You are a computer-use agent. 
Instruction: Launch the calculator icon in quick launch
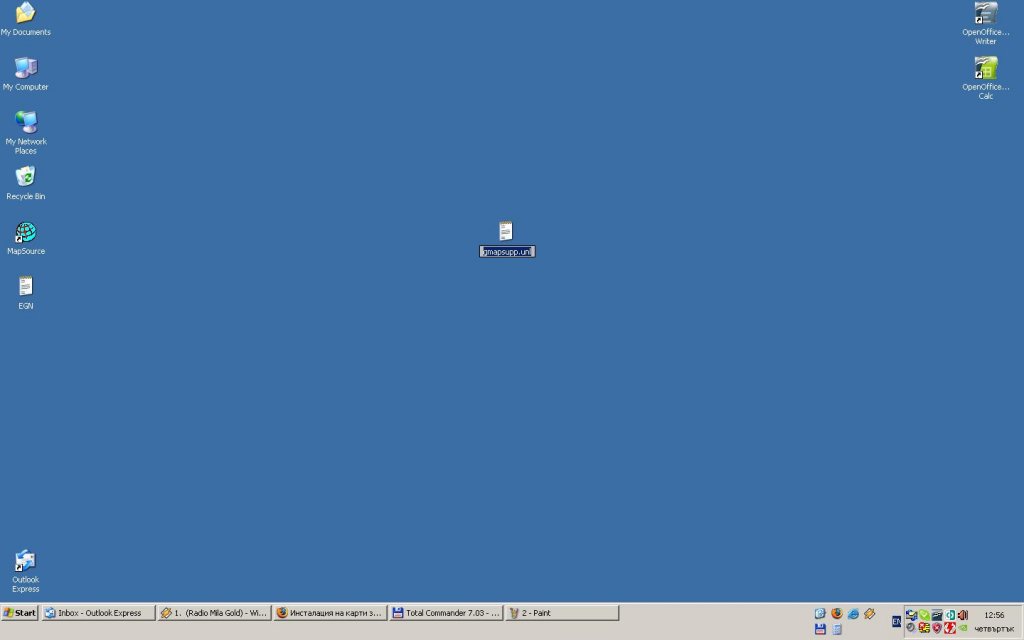point(837,629)
